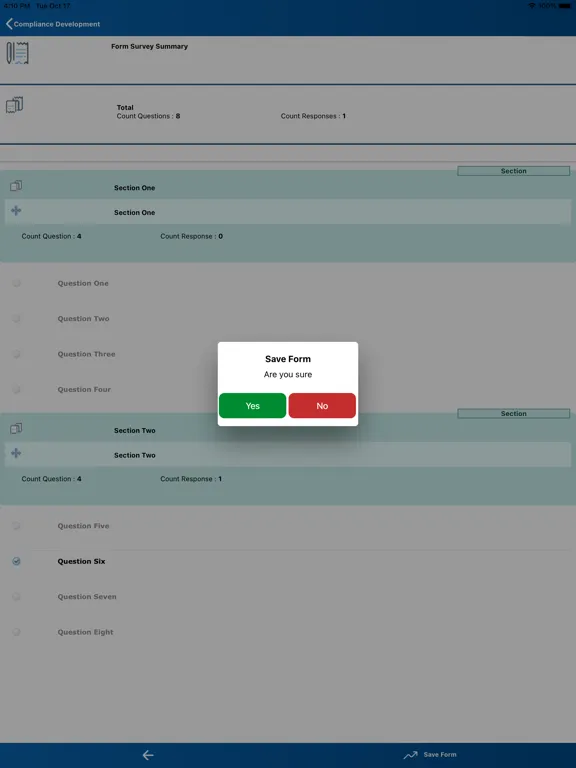576x768 pixels.
Task: Tap the Save Form chart-arrow icon
Action: [x=410, y=755]
